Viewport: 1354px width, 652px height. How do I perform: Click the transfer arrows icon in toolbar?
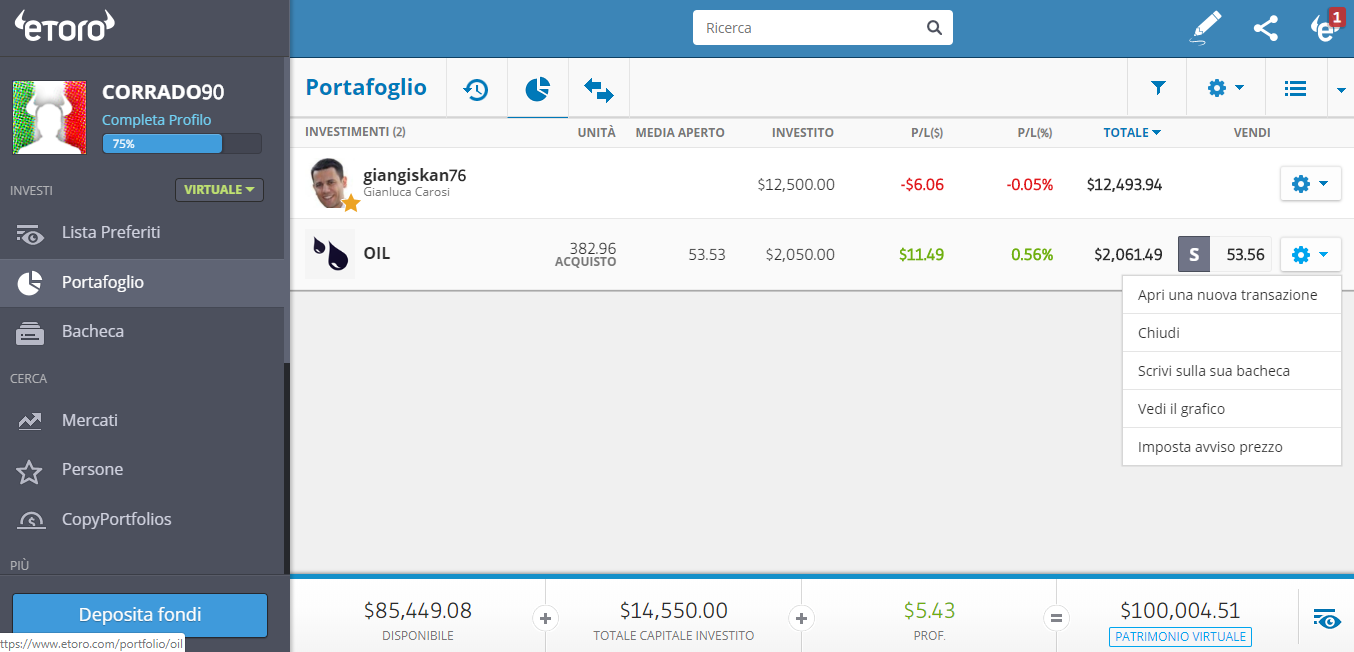click(599, 90)
